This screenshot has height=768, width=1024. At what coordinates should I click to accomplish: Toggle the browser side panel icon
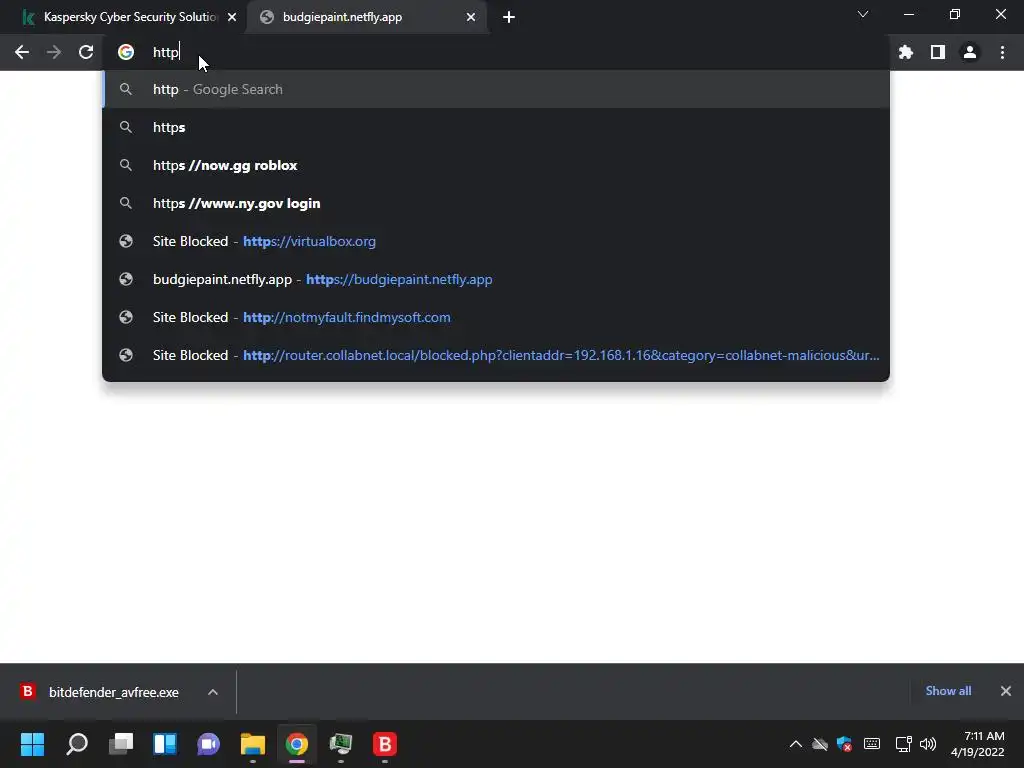(x=938, y=52)
